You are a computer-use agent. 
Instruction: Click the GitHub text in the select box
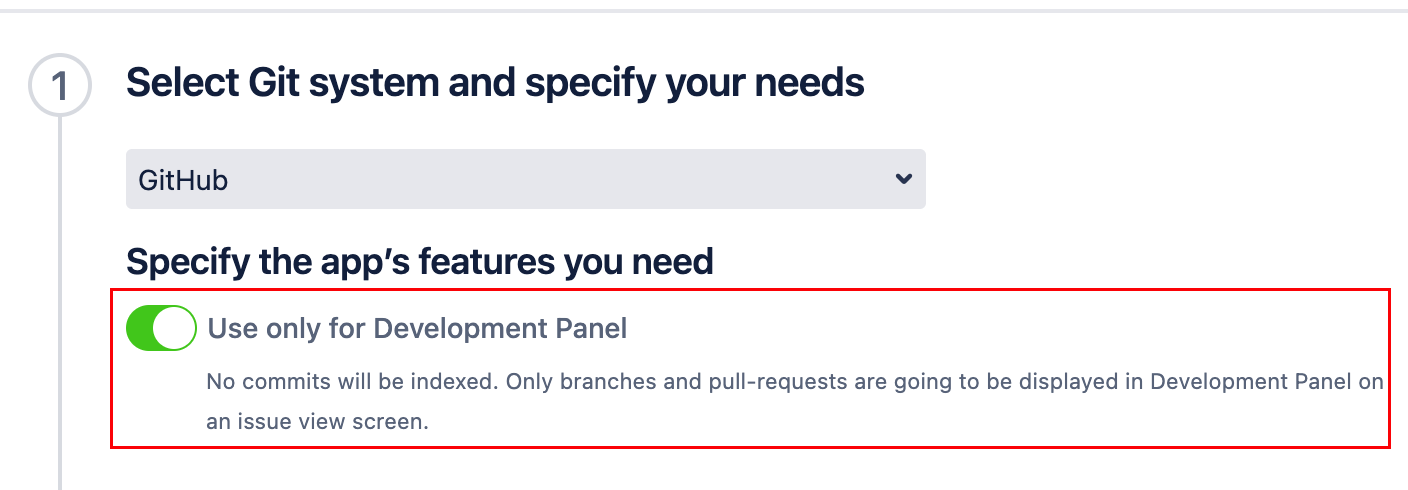tap(183, 181)
